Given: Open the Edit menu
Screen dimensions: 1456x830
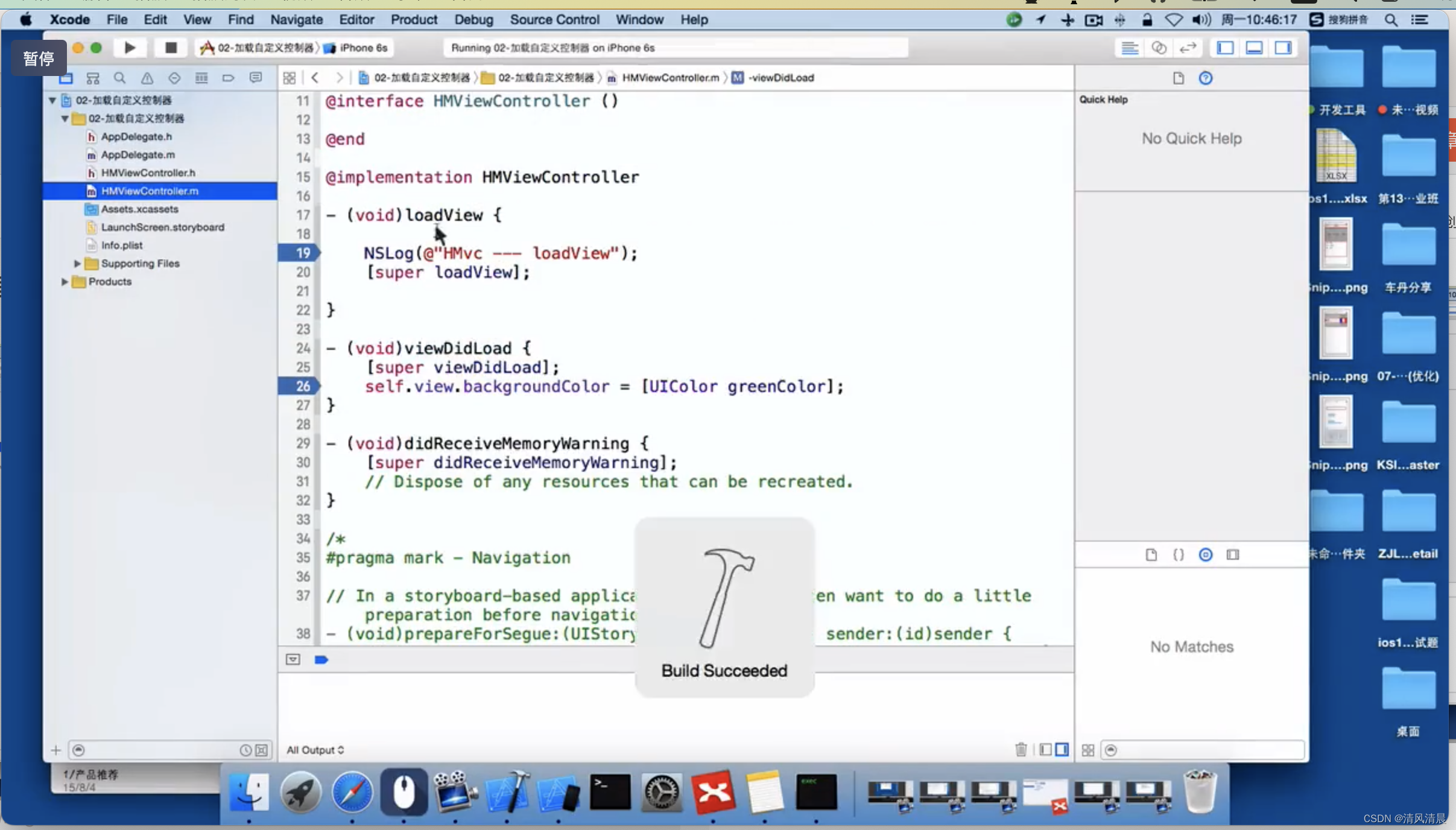Looking at the screenshot, I should click(155, 19).
